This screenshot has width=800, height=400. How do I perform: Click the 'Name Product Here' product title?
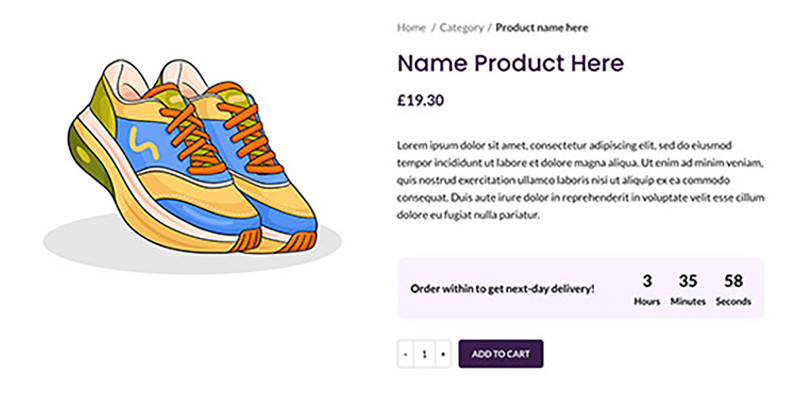tap(511, 63)
